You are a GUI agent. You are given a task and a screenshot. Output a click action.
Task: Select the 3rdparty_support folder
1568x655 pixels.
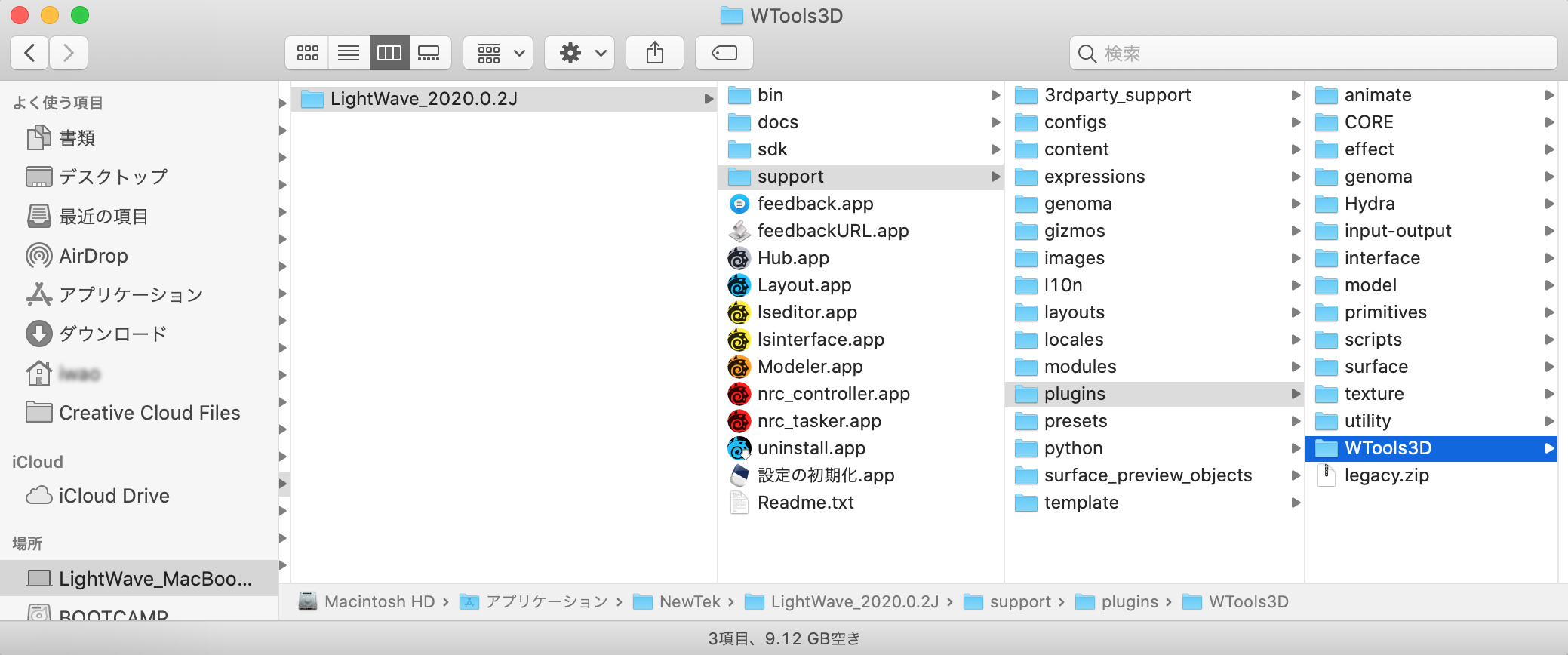[1155, 95]
